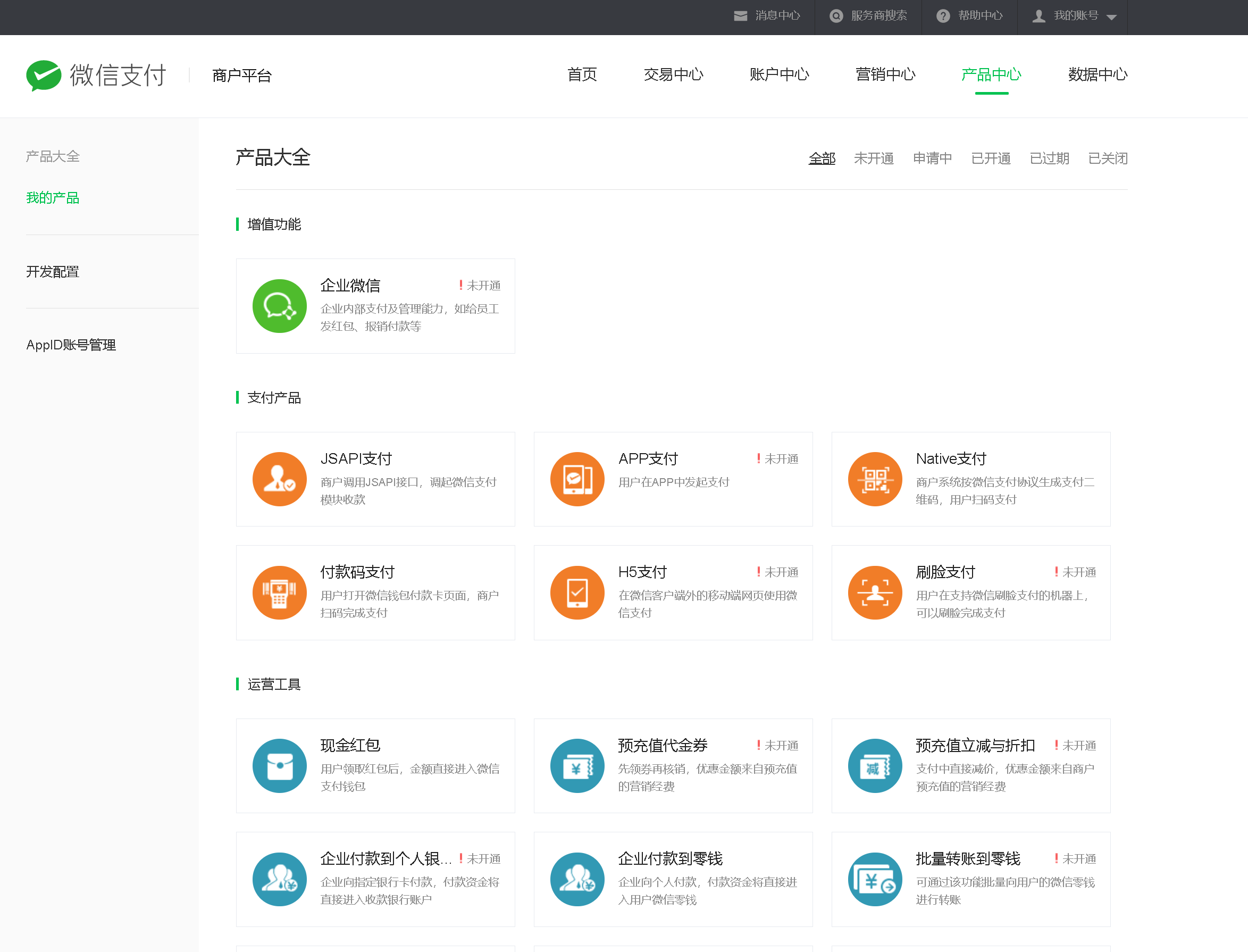Filter products by 已过期

pos(1050,158)
